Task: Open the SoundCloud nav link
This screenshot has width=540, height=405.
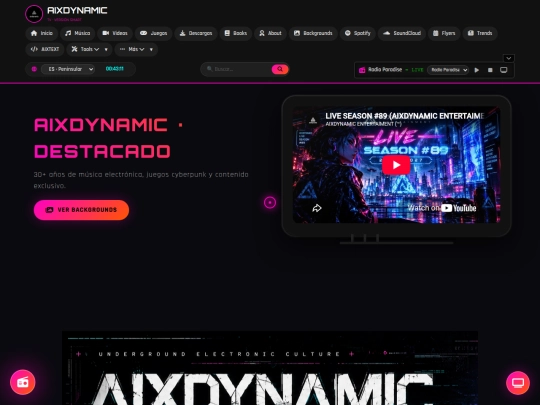Action: click(402, 33)
